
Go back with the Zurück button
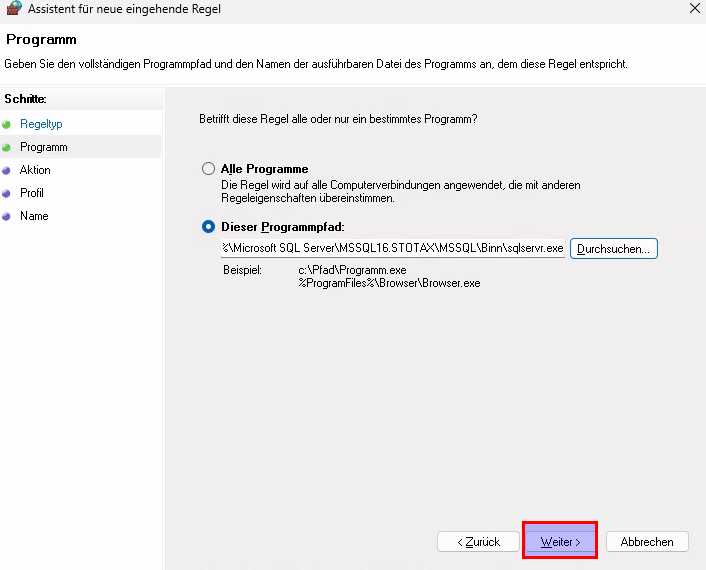click(478, 542)
